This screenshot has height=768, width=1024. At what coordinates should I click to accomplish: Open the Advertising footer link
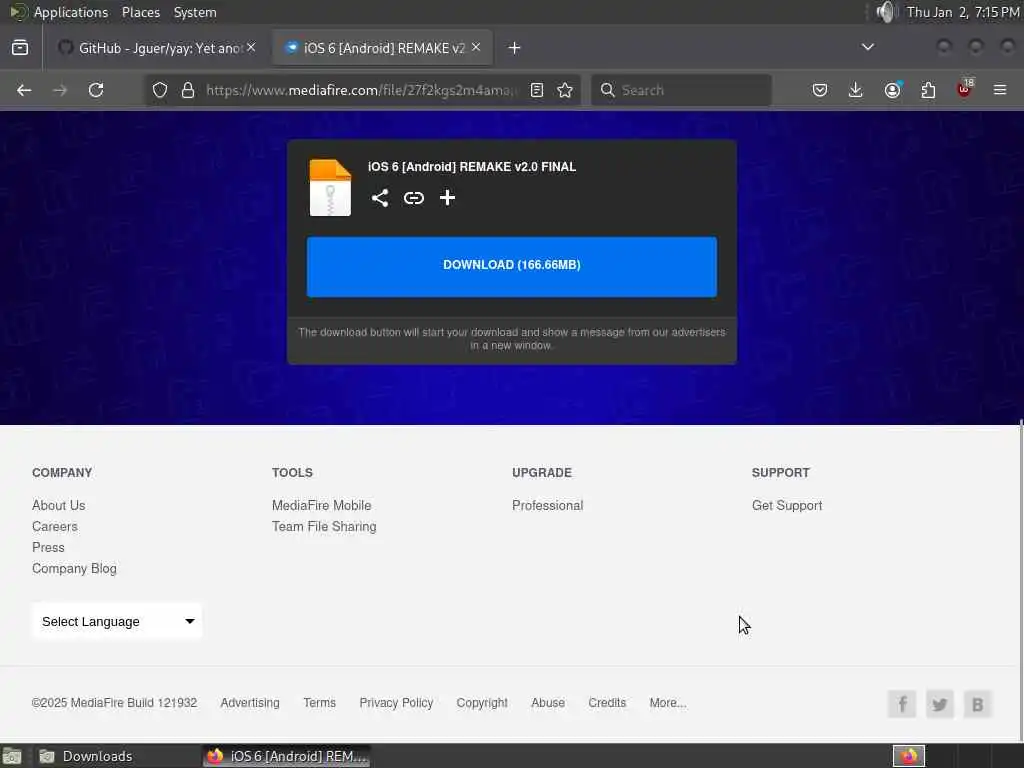click(250, 703)
